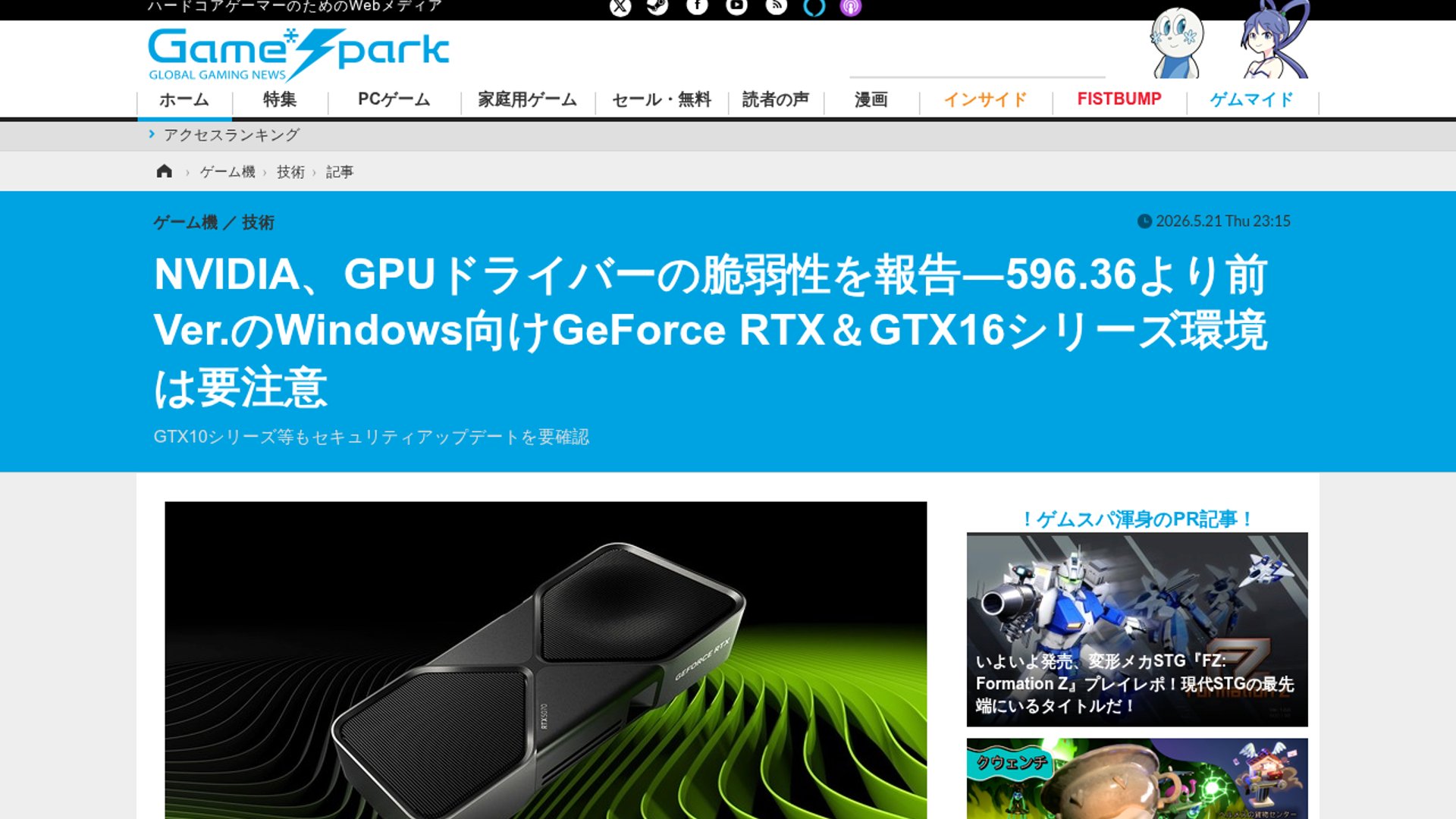Image resolution: width=1456 pixels, height=819 pixels.
Task: Open the Alexa ring icon
Action: [x=814, y=7]
